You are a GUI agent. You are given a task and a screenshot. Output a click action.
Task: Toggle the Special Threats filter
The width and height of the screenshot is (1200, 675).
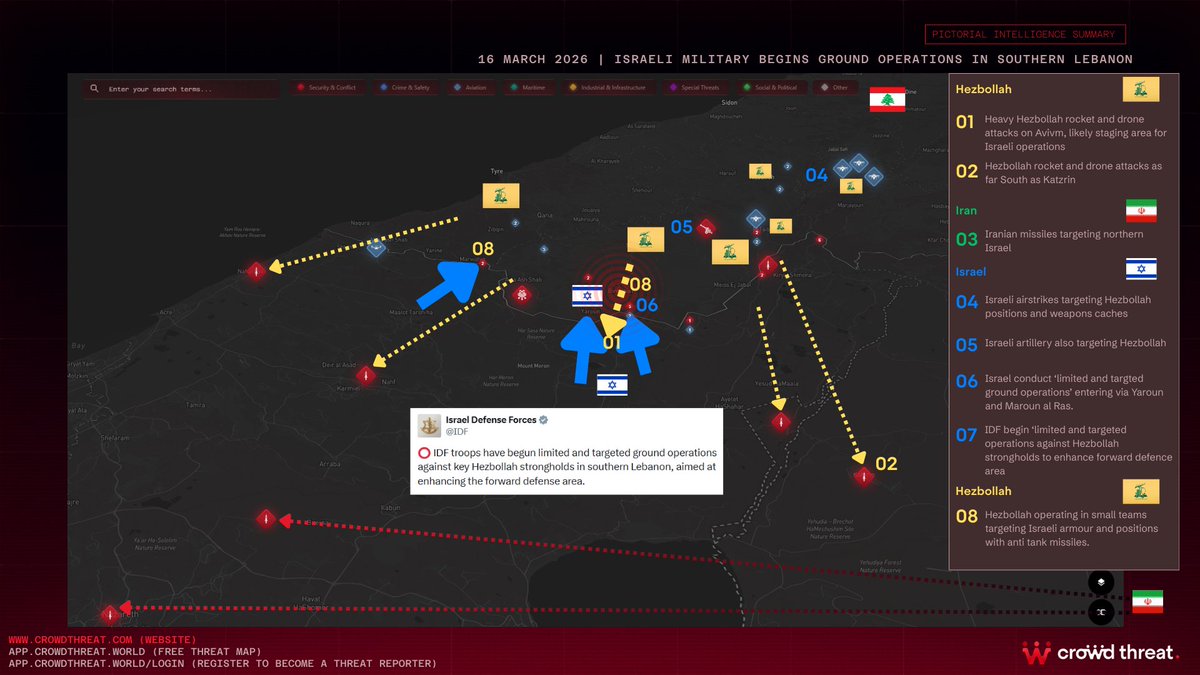[x=695, y=88]
